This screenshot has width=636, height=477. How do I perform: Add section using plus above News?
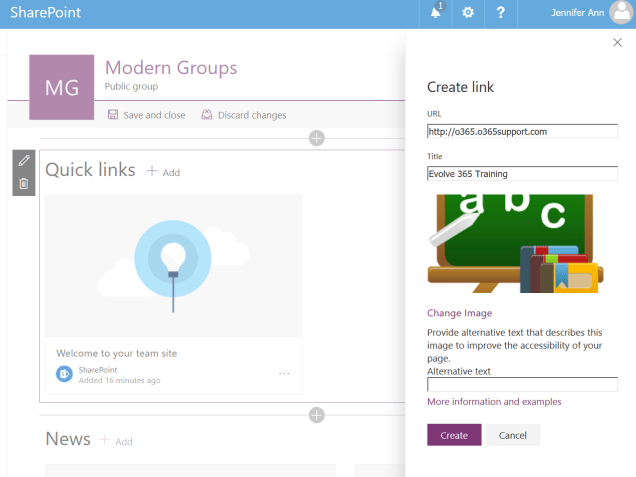click(317, 415)
